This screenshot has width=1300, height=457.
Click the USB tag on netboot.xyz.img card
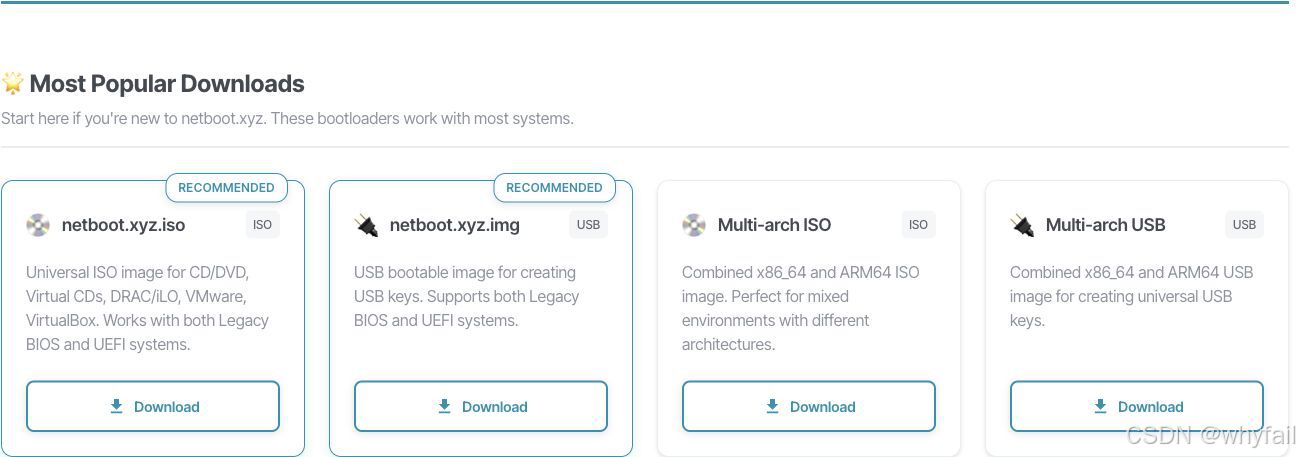pos(589,225)
